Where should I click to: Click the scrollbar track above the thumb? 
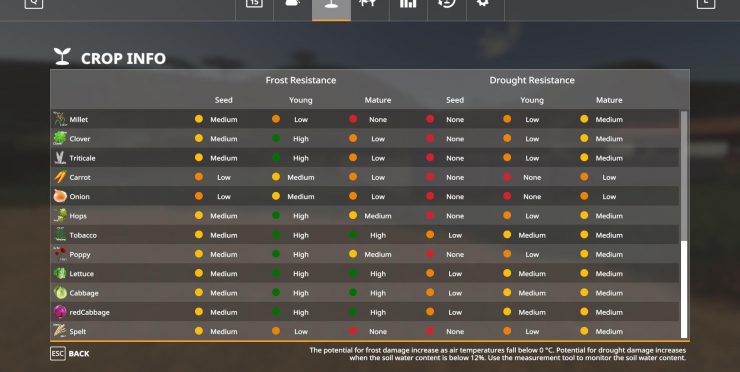684,176
